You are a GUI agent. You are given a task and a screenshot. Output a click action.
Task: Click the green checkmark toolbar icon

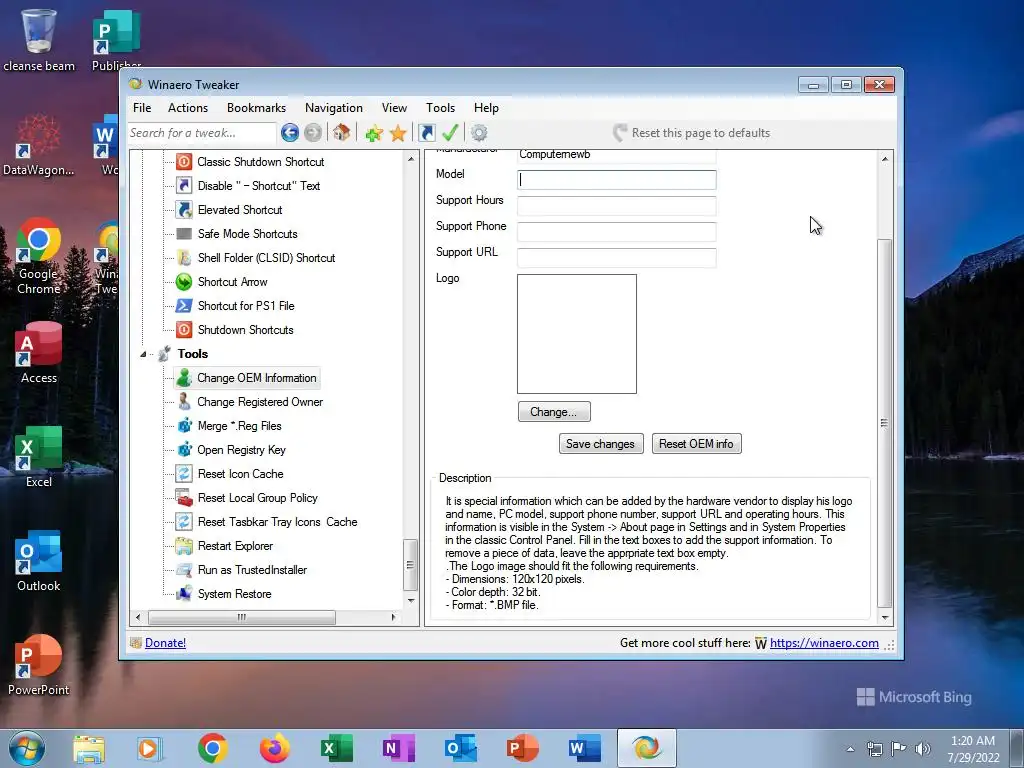(450, 133)
